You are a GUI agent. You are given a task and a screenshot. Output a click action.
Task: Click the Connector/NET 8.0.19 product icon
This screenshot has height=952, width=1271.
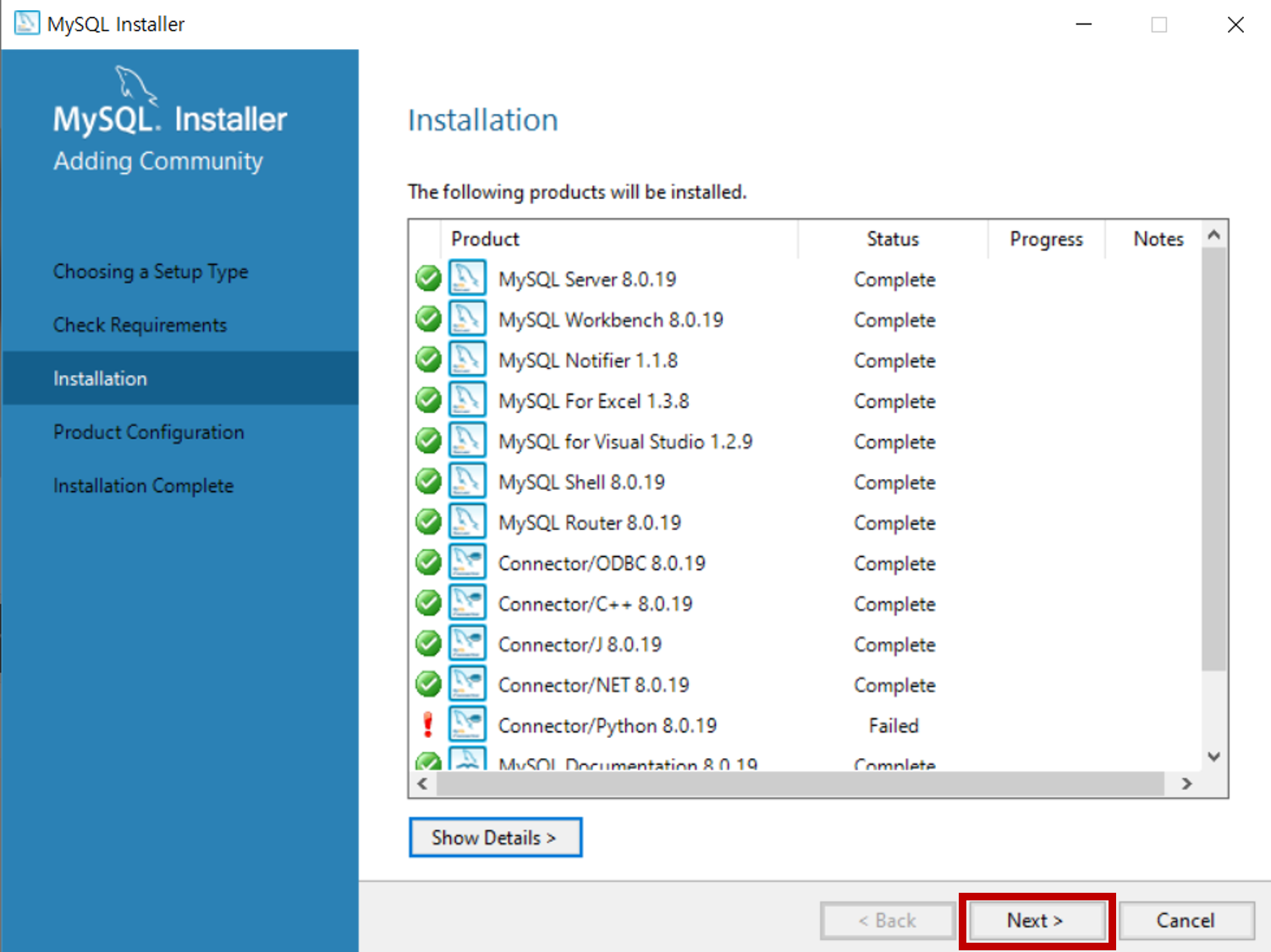[x=467, y=685]
